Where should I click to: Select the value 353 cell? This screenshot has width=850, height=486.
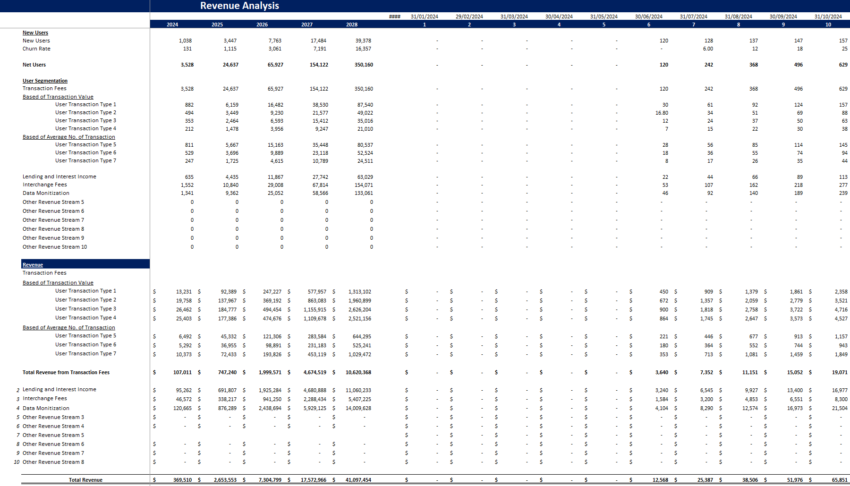(x=189, y=121)
